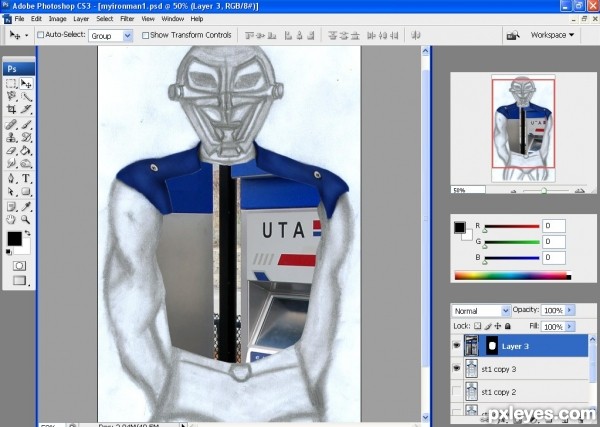Open the Auto-Select Group dropdown
The height and width of the screenshot is (427, 600).
click(128, 36)
